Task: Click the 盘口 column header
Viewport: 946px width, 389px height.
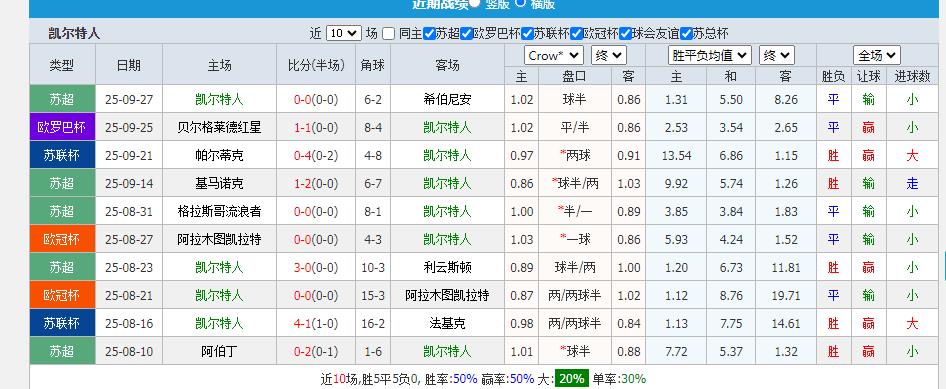Action: 574,77
